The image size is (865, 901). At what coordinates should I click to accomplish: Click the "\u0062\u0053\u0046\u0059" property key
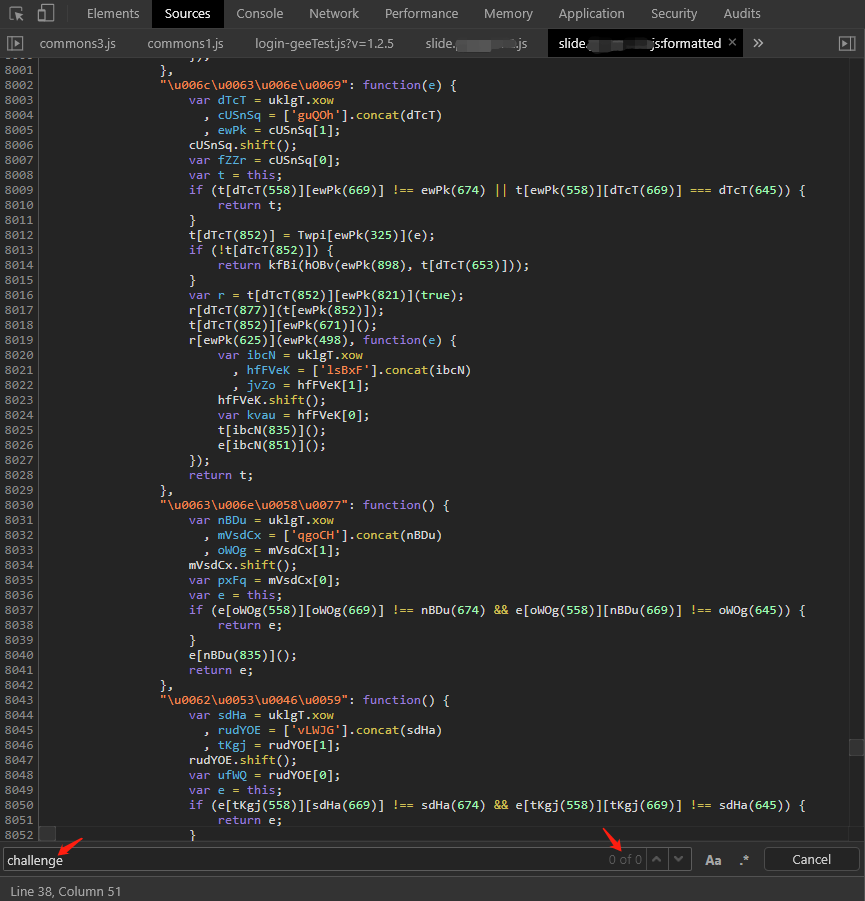tap(254, 700)
